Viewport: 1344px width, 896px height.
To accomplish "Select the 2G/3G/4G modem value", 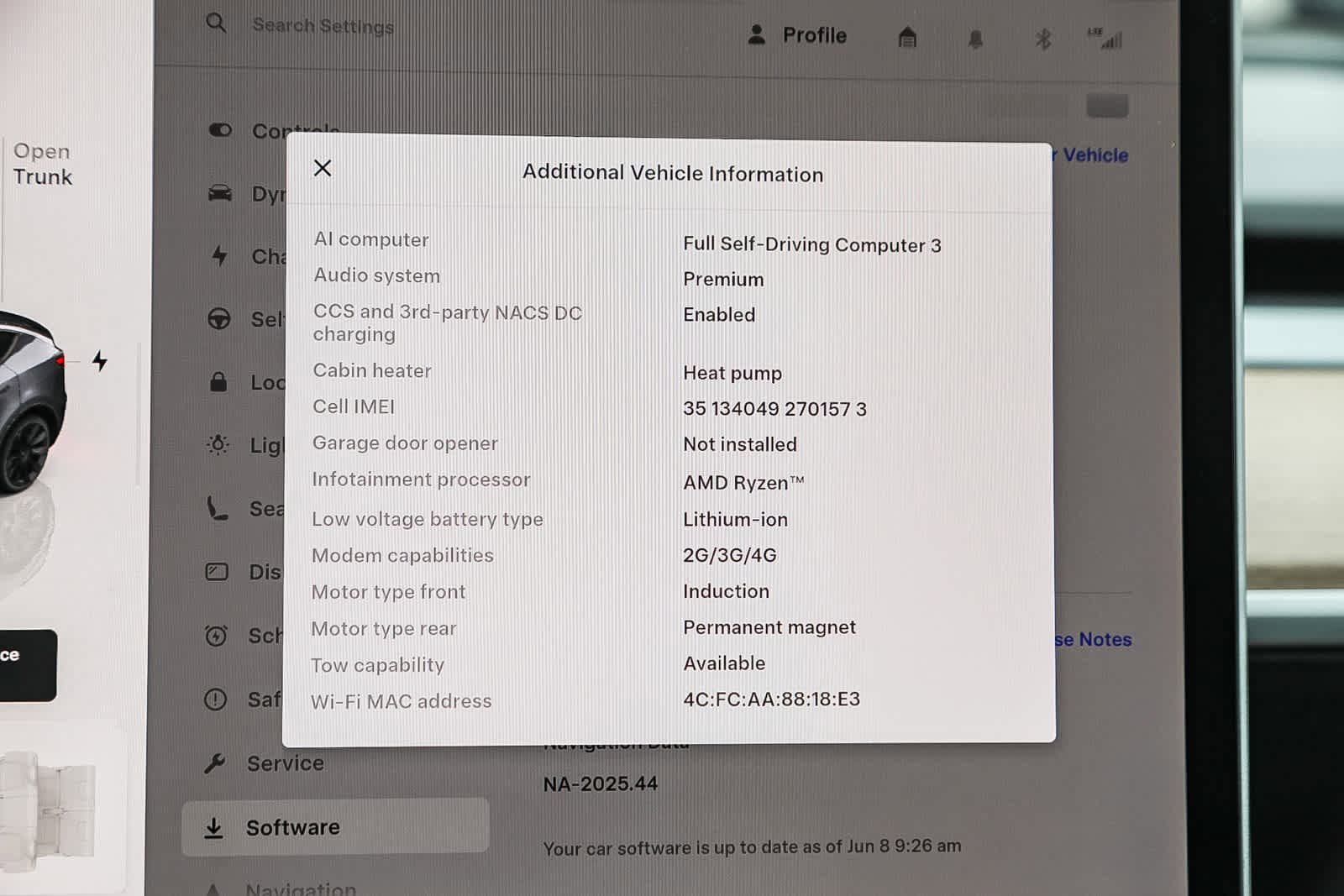I will 729,555.
